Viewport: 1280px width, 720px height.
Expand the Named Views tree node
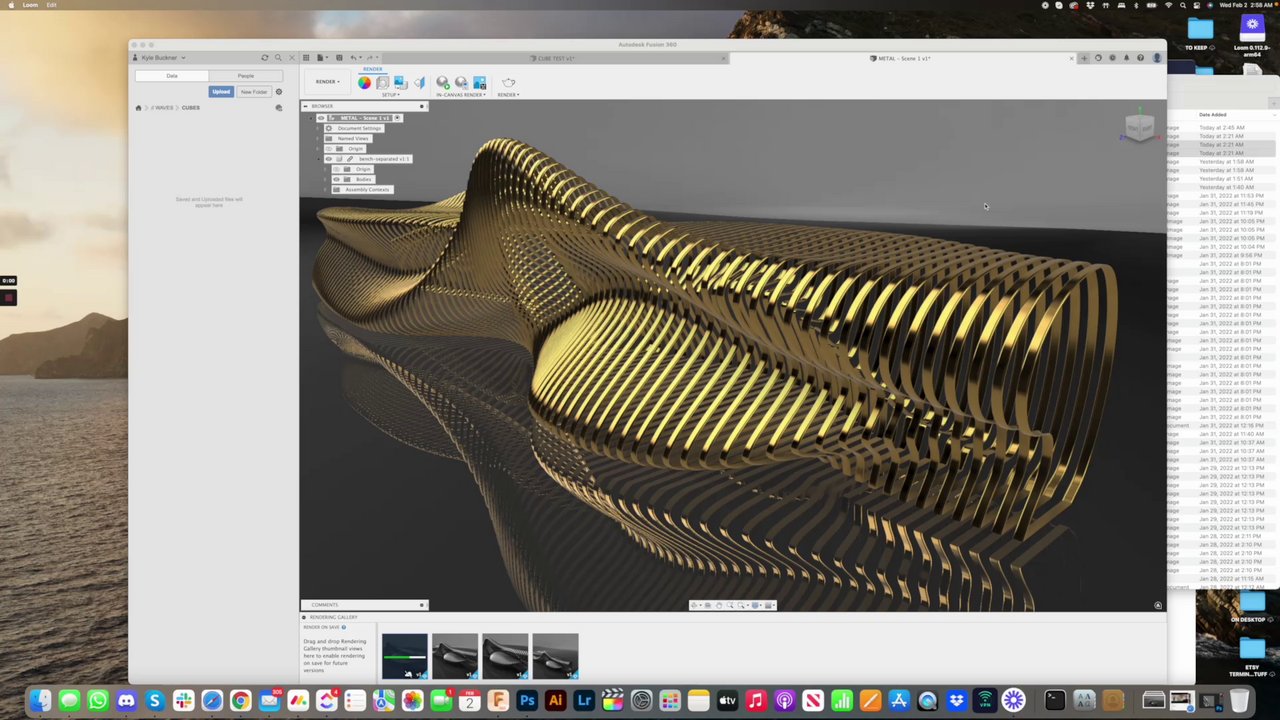tap(320, 138)
